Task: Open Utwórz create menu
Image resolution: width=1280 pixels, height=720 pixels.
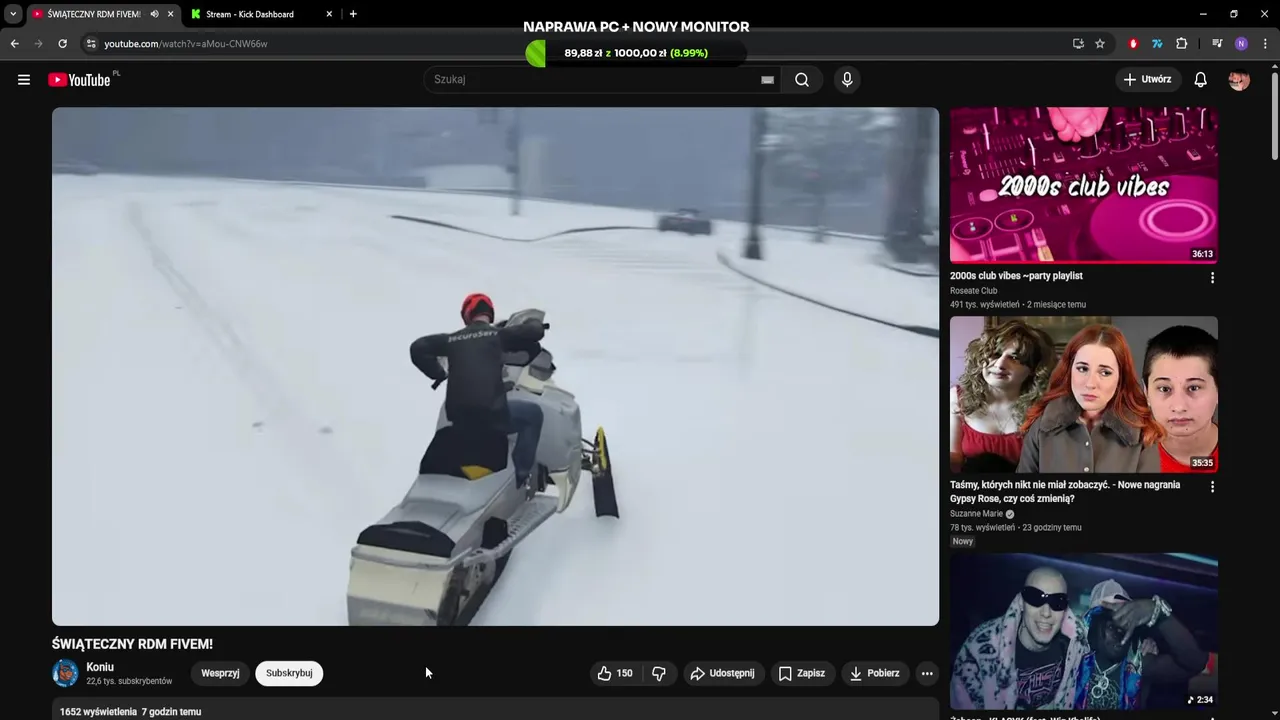Action: click(1148, 80)
